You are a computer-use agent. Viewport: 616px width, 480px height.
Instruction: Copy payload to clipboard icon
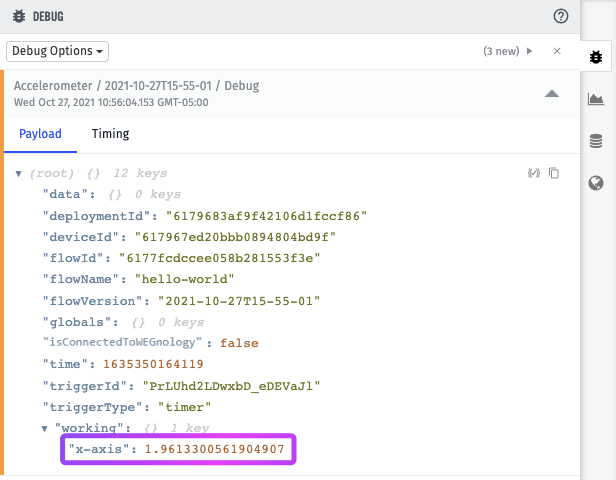click(554, 173)
